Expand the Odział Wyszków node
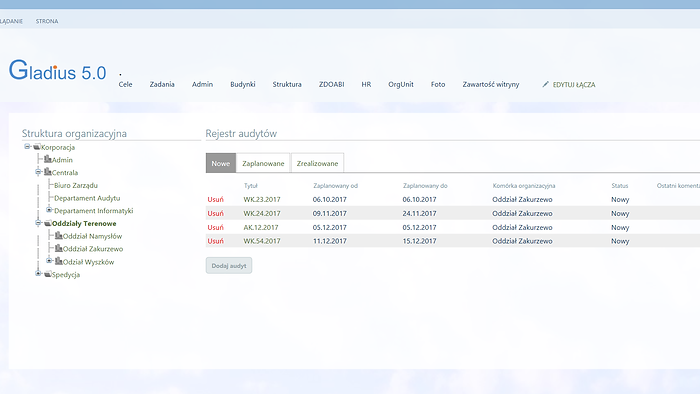The image size is (700, 394). click(x=49, y=261)
